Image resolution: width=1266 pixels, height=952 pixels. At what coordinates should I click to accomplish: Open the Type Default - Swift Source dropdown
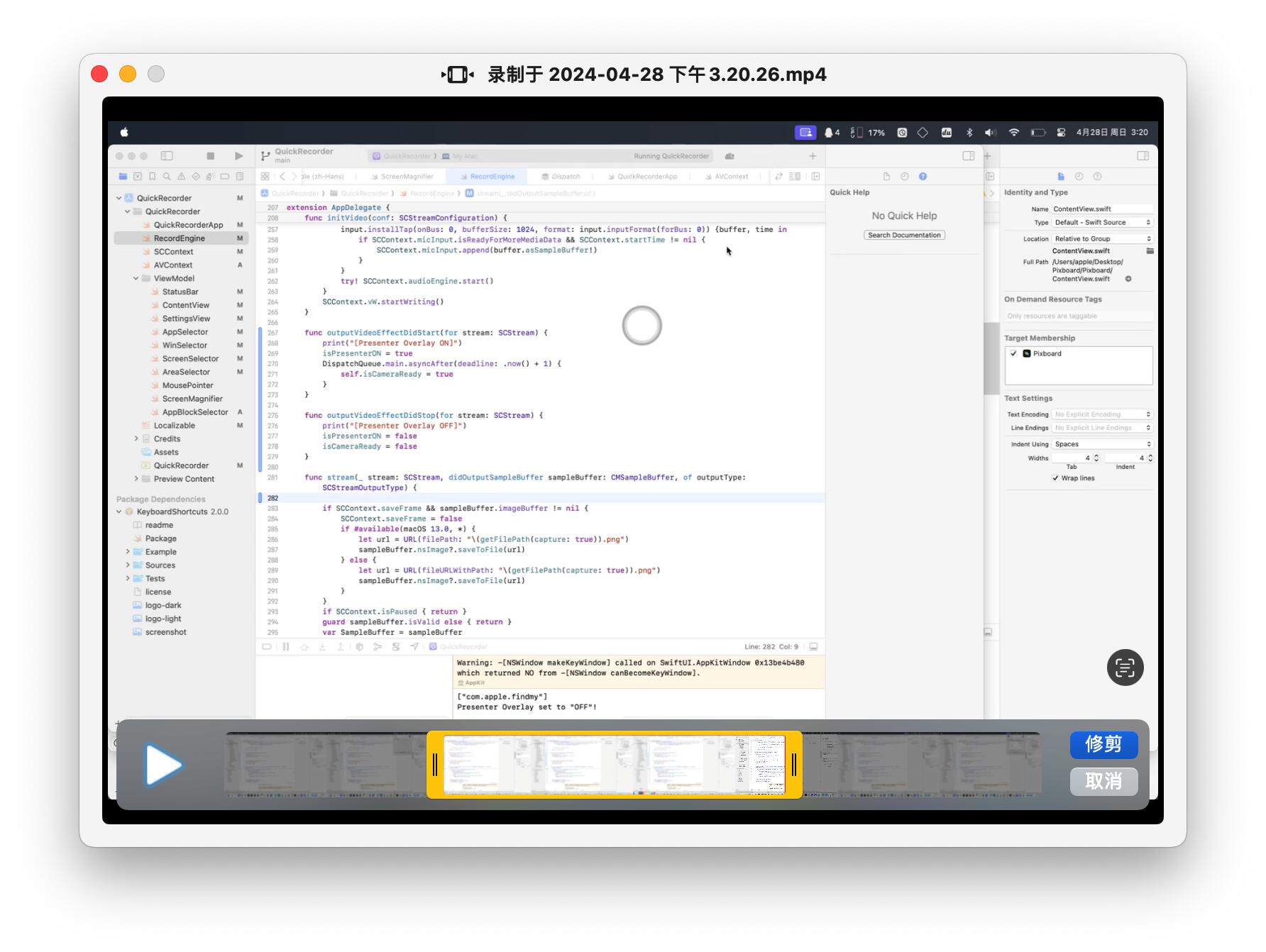(x=1102, y=223)
